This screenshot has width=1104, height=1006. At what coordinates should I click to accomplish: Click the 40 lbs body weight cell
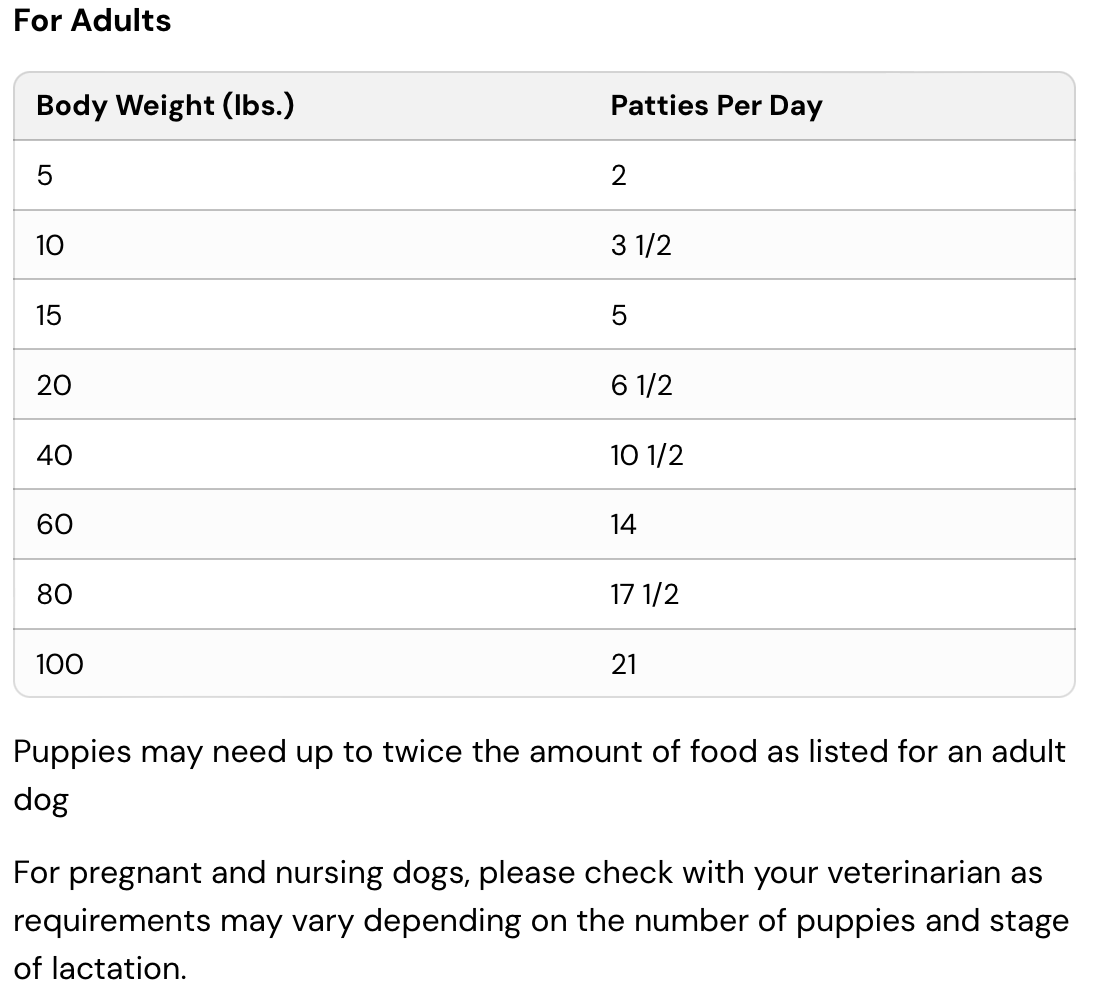click(x=54, y=456)
